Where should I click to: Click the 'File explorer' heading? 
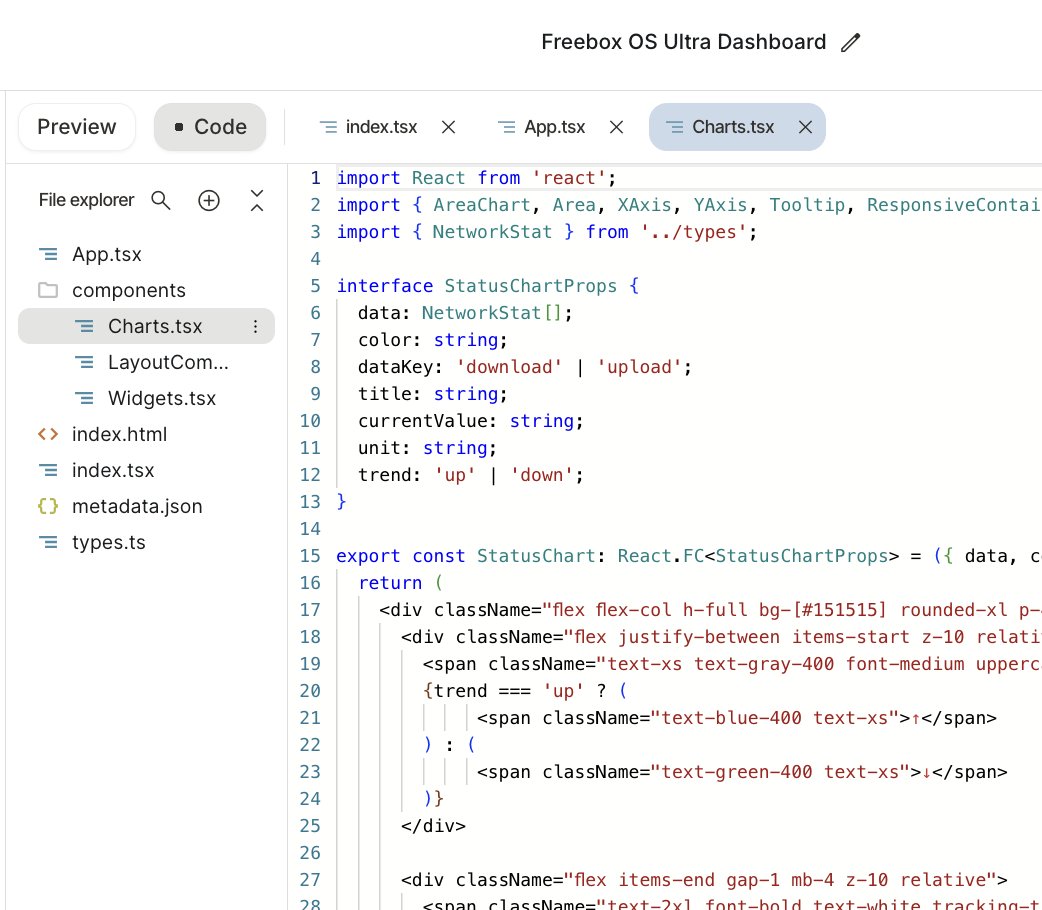coord(86,200)
